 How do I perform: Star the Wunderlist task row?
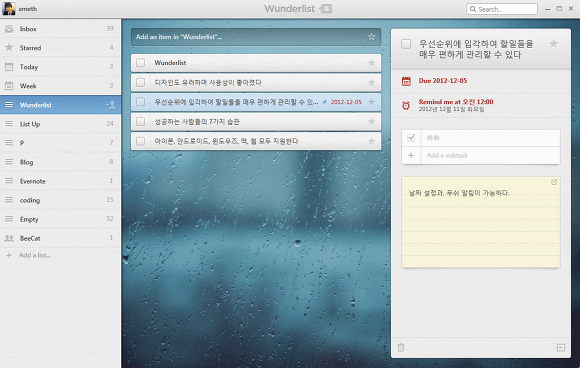371,63
